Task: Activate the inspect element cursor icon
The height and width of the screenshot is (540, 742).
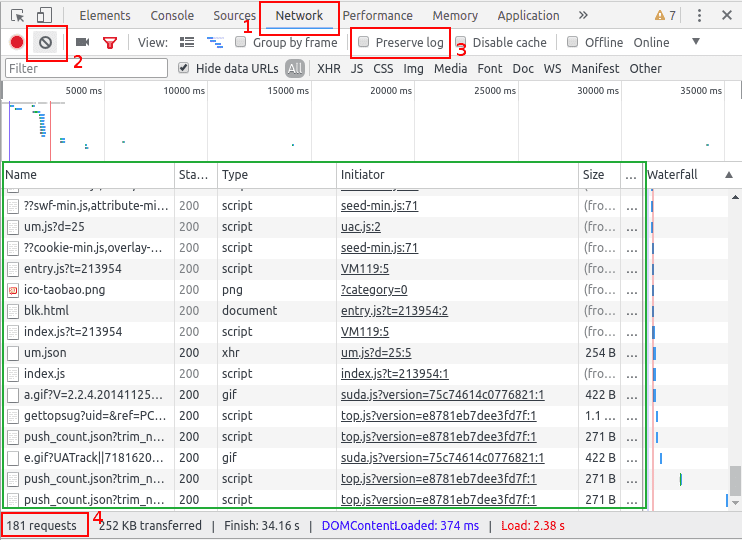Action: pos(17,15)
